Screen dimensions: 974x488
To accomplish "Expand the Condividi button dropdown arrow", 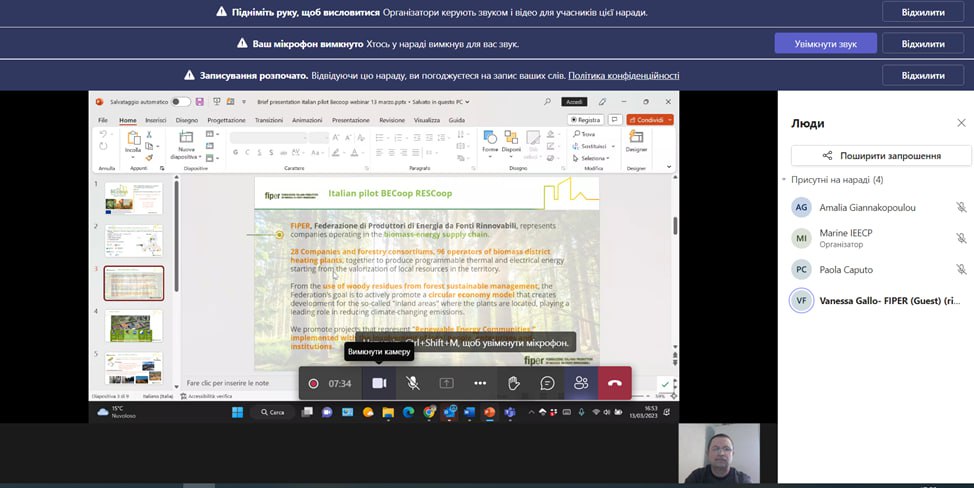I will coord(670,120).
